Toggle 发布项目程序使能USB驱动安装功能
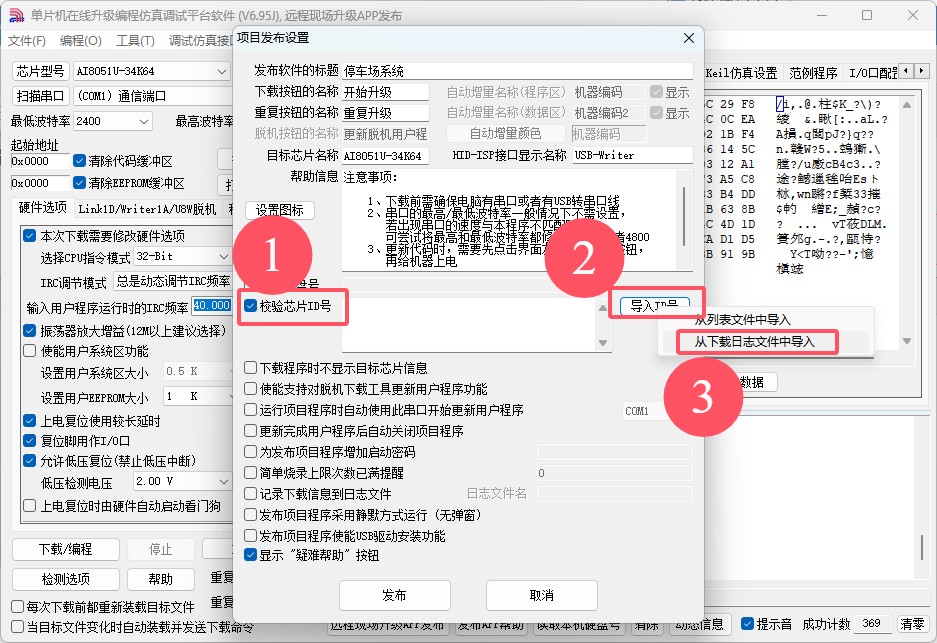Image resolution: width=937 pixels, height=643 pixels. point(250,535)
